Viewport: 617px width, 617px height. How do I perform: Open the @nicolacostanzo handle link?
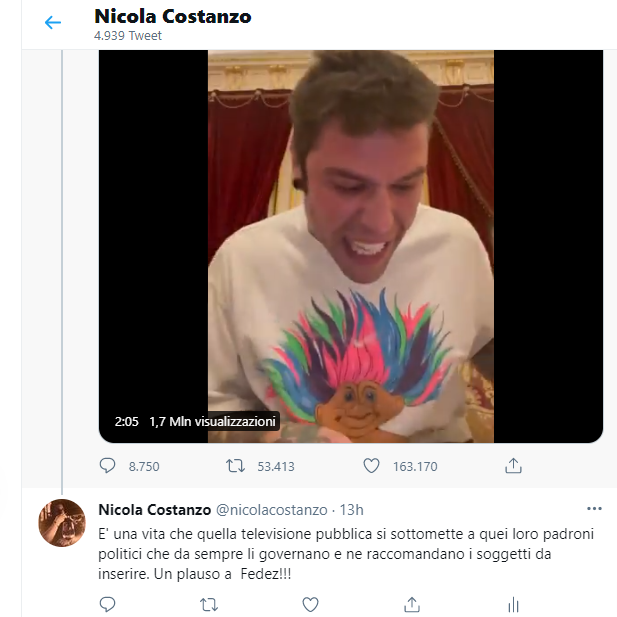(x=272, y=509)
